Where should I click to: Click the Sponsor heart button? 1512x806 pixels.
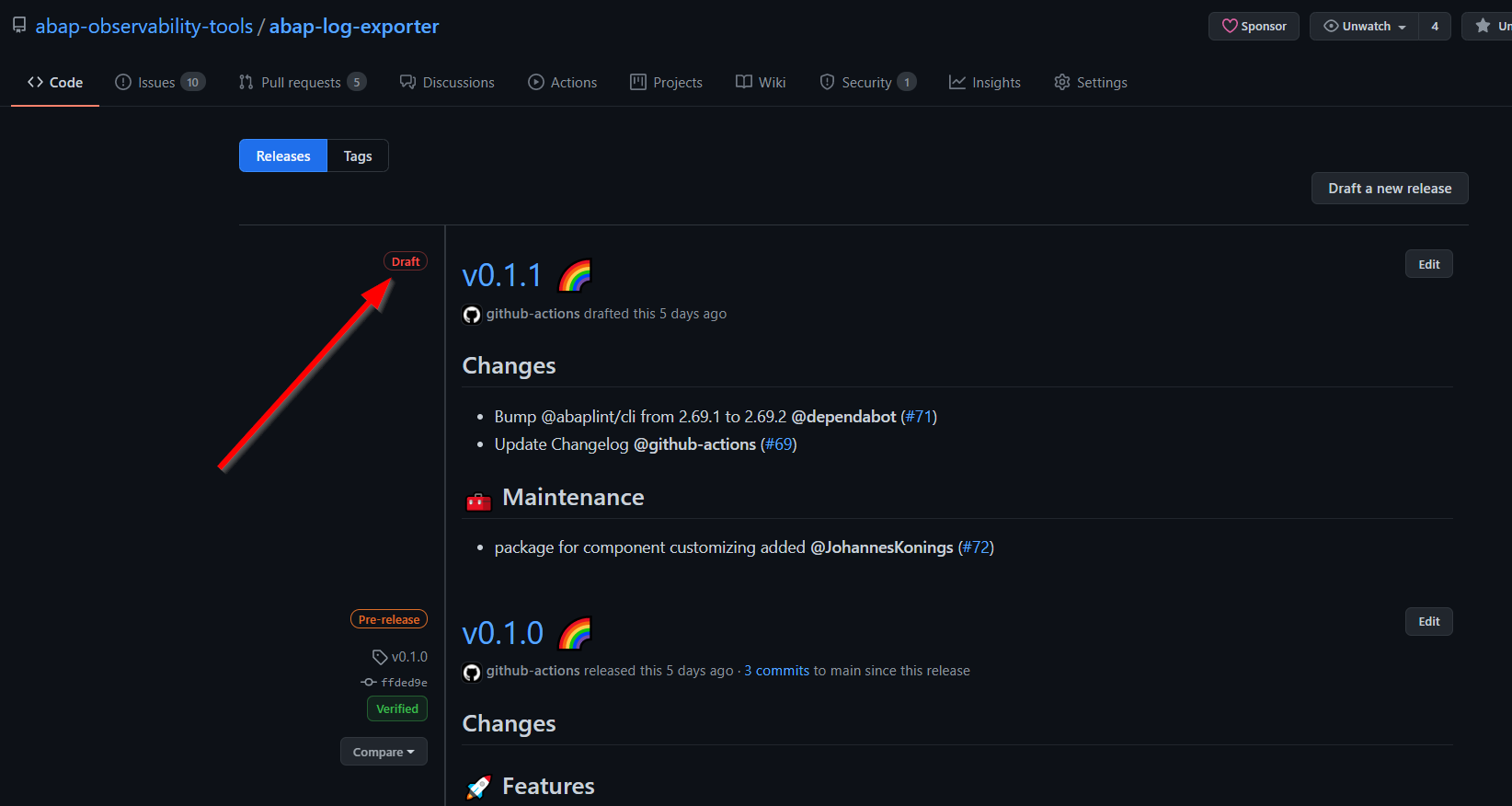tap(1254, 26)
